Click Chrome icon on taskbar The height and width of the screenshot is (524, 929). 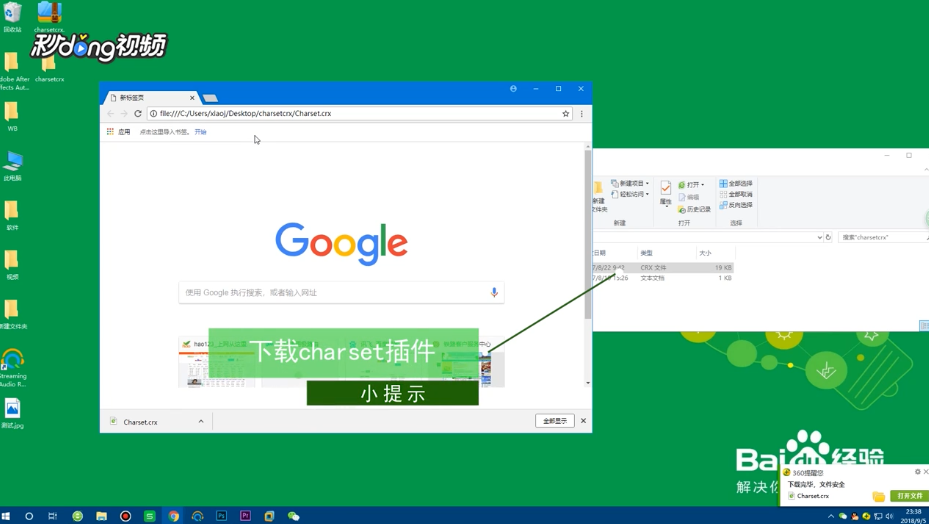pyautogui.click(x=174, y=516)
